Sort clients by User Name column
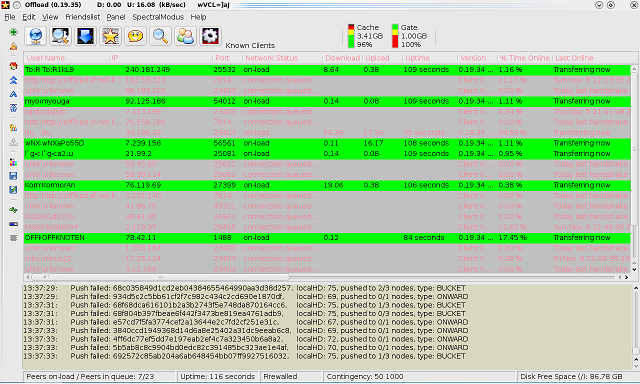This screenshot has height=384, width=640. [x=67, y=58]
